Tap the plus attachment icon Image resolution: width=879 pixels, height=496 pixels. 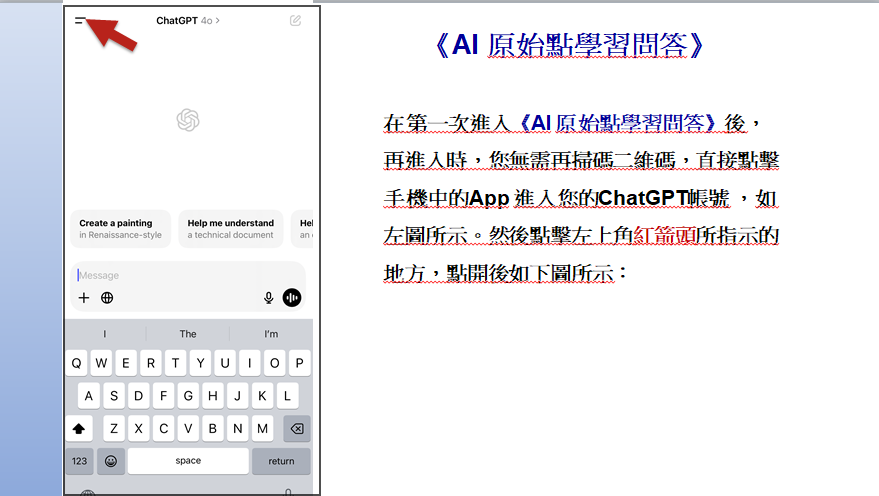pos(84,298)
